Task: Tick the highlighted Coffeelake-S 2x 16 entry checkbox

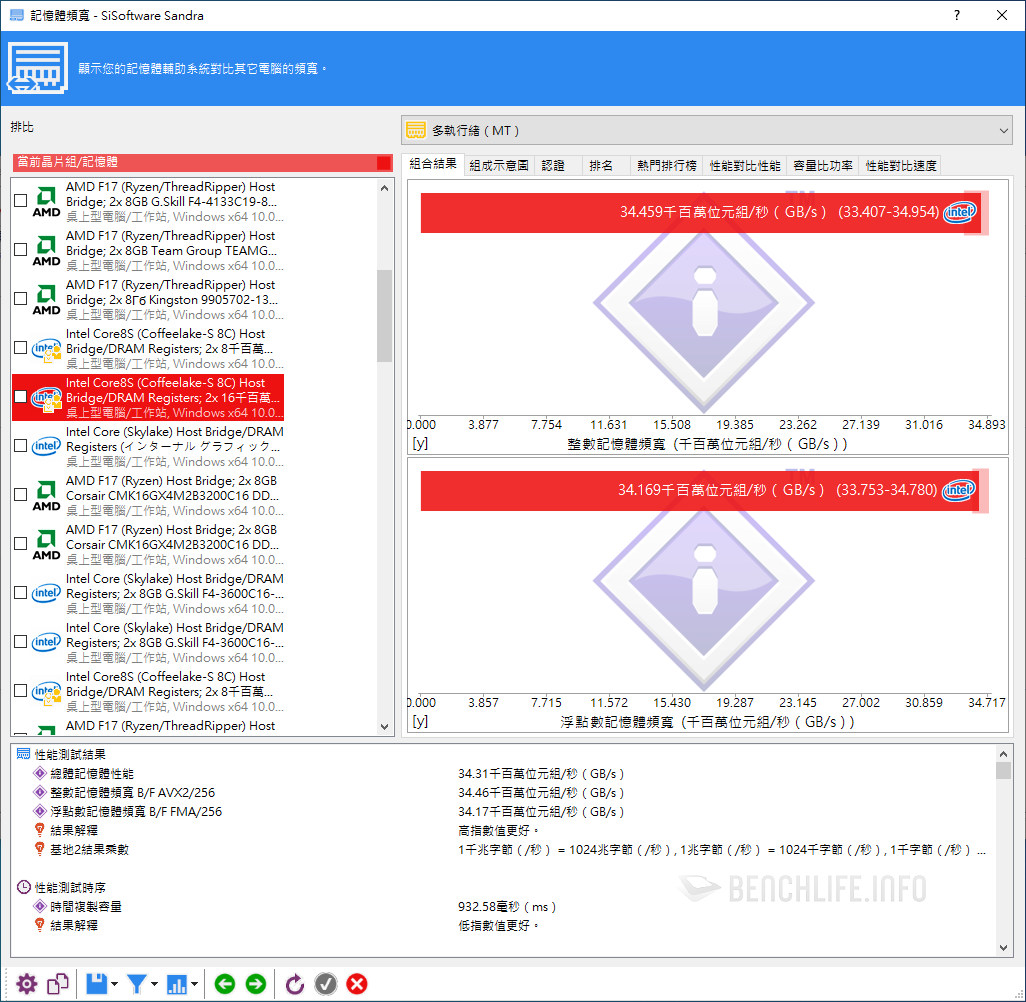Action: point(21,397)
